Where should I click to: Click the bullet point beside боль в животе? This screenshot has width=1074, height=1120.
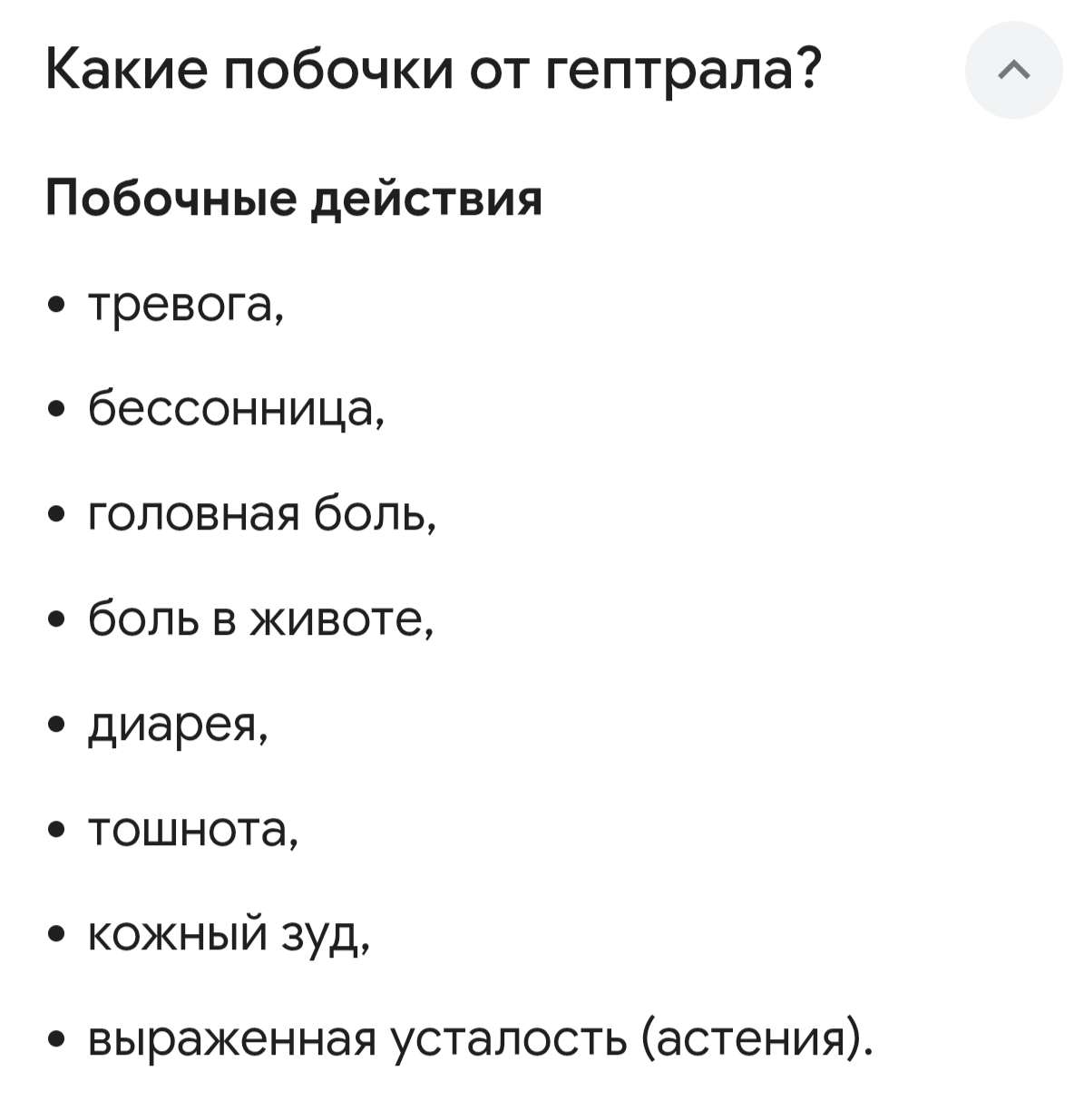tap(58, 620)
